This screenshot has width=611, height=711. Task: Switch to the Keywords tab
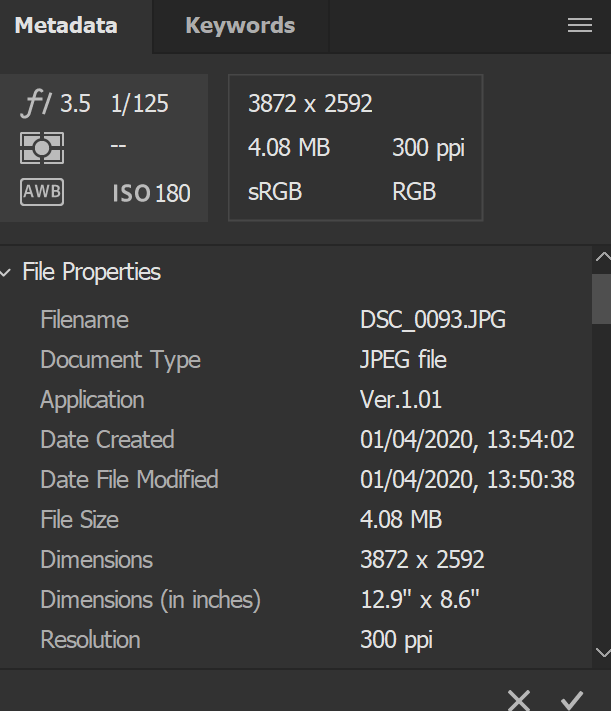(x=240, y=26)
